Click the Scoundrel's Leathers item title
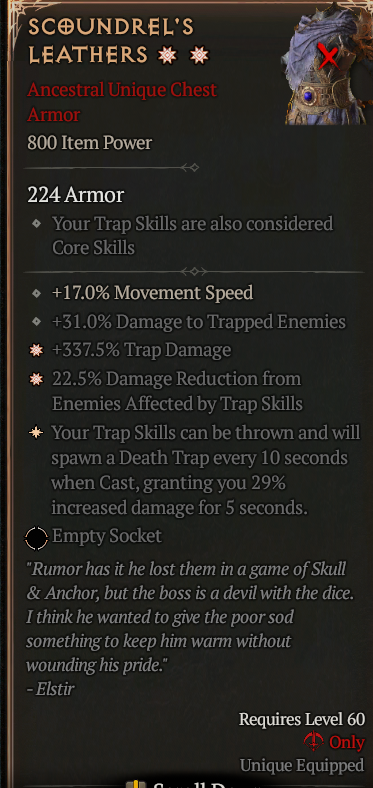The height and width of the screenshot is (788, 373). (x=111, y=41)
